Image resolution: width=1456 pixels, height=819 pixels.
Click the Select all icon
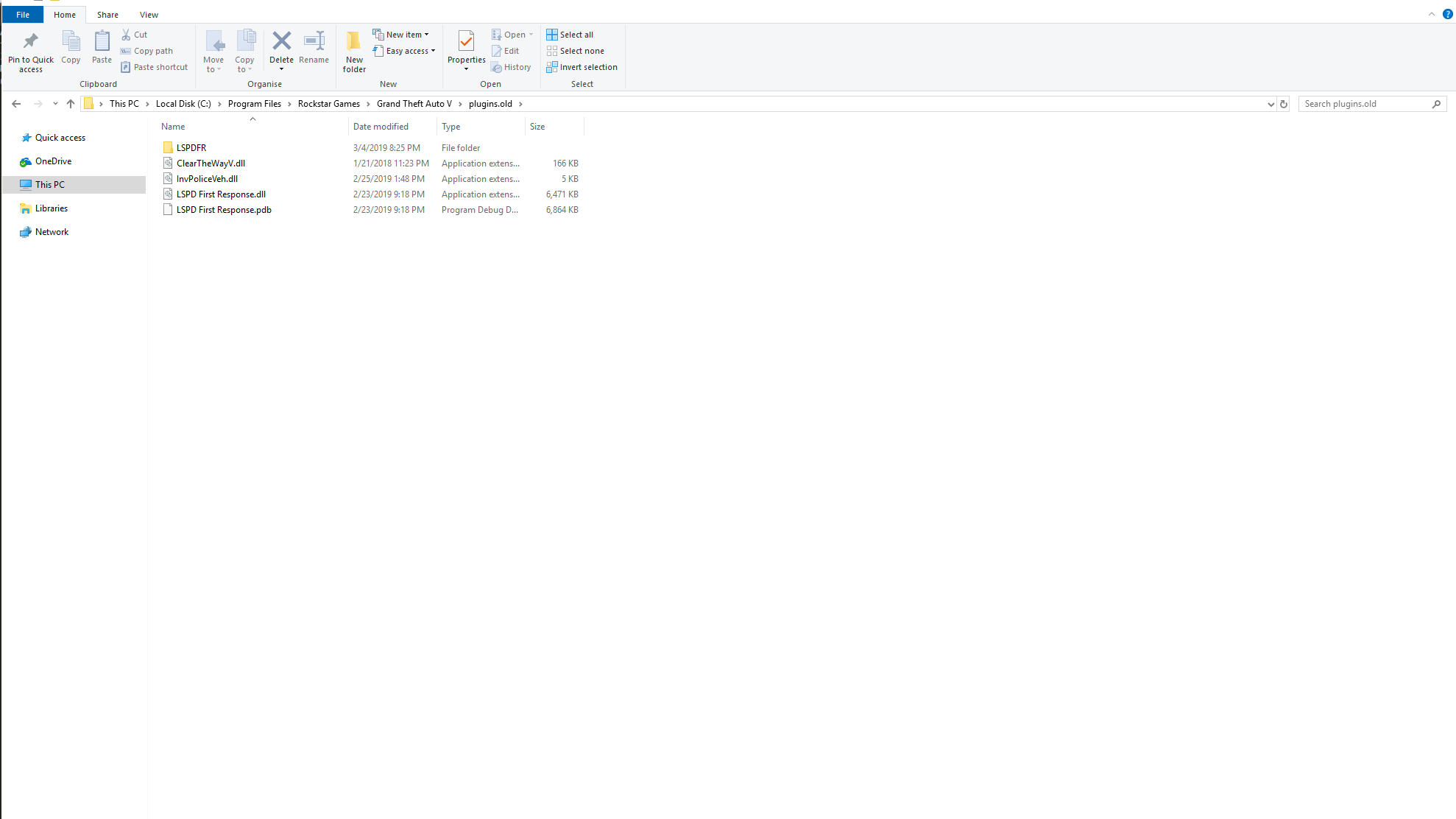(552, 35)
